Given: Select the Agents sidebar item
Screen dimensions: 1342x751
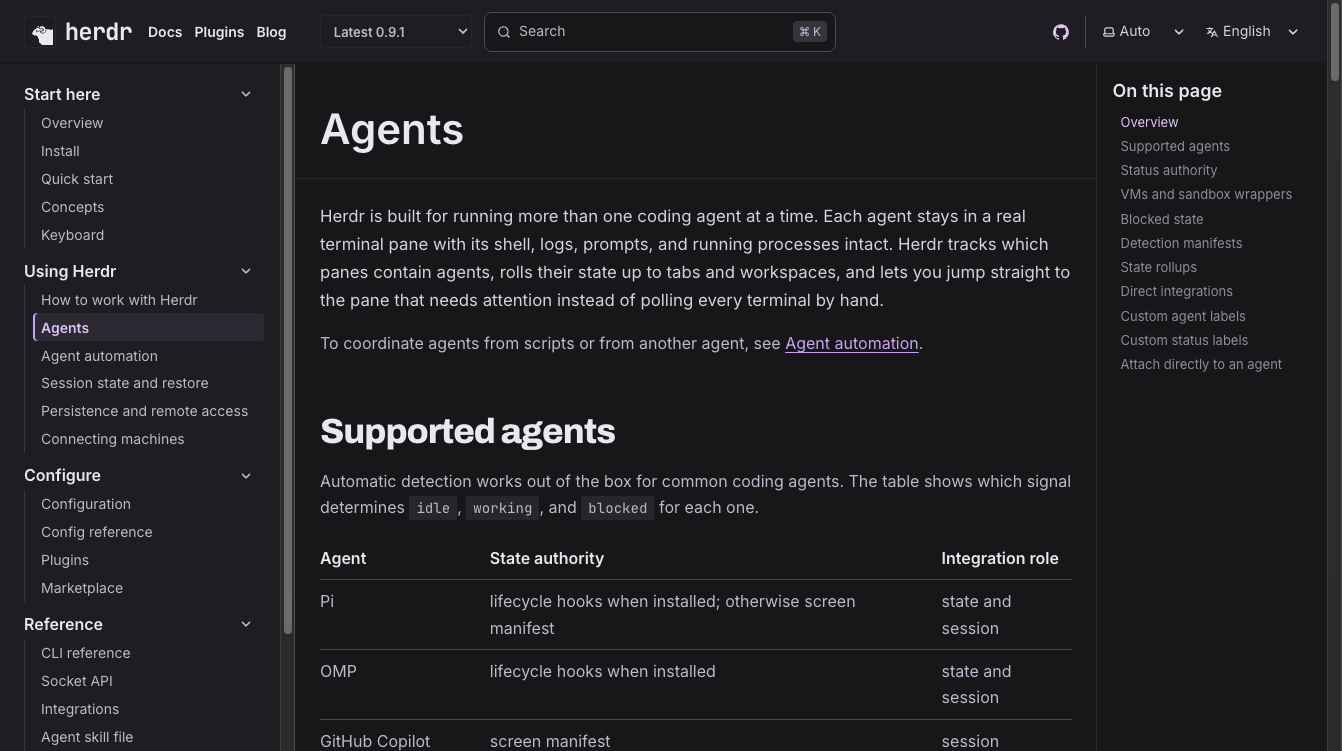Looking at the screenshot, I should click(149, 328).
